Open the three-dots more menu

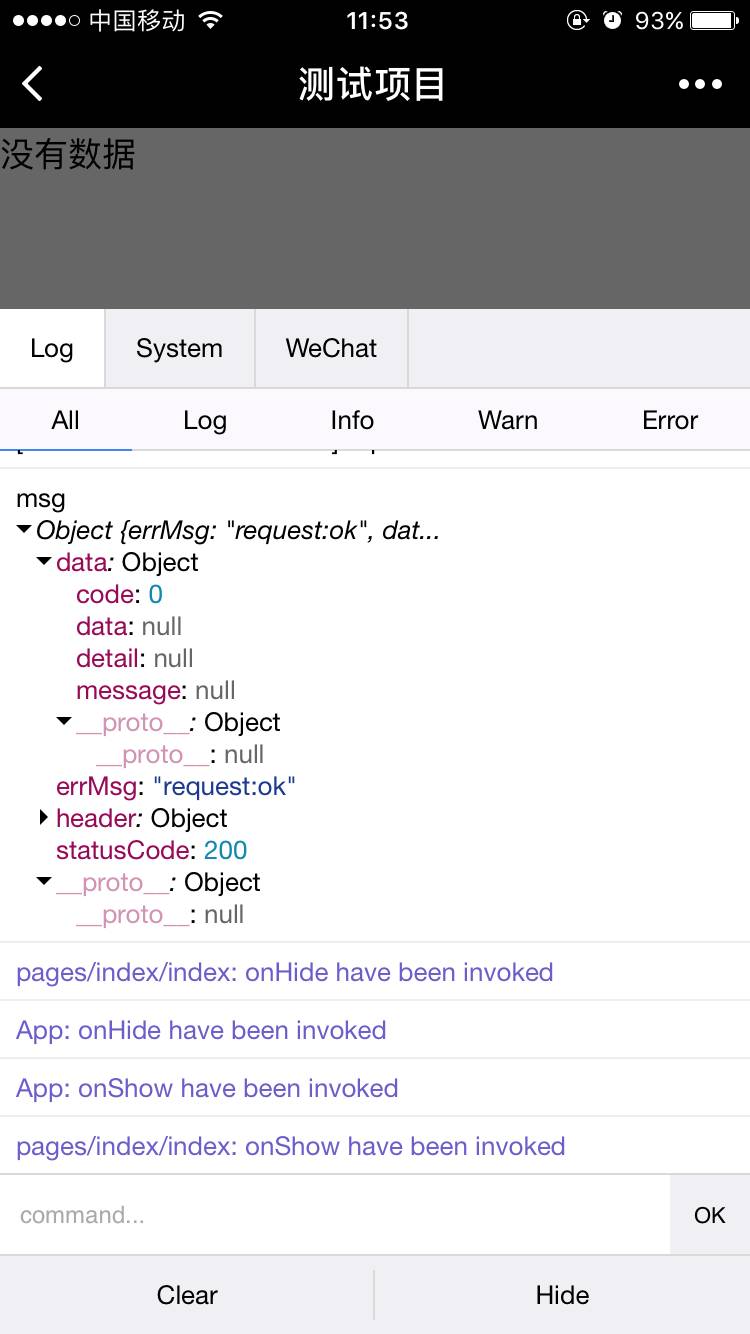[700, 84]
